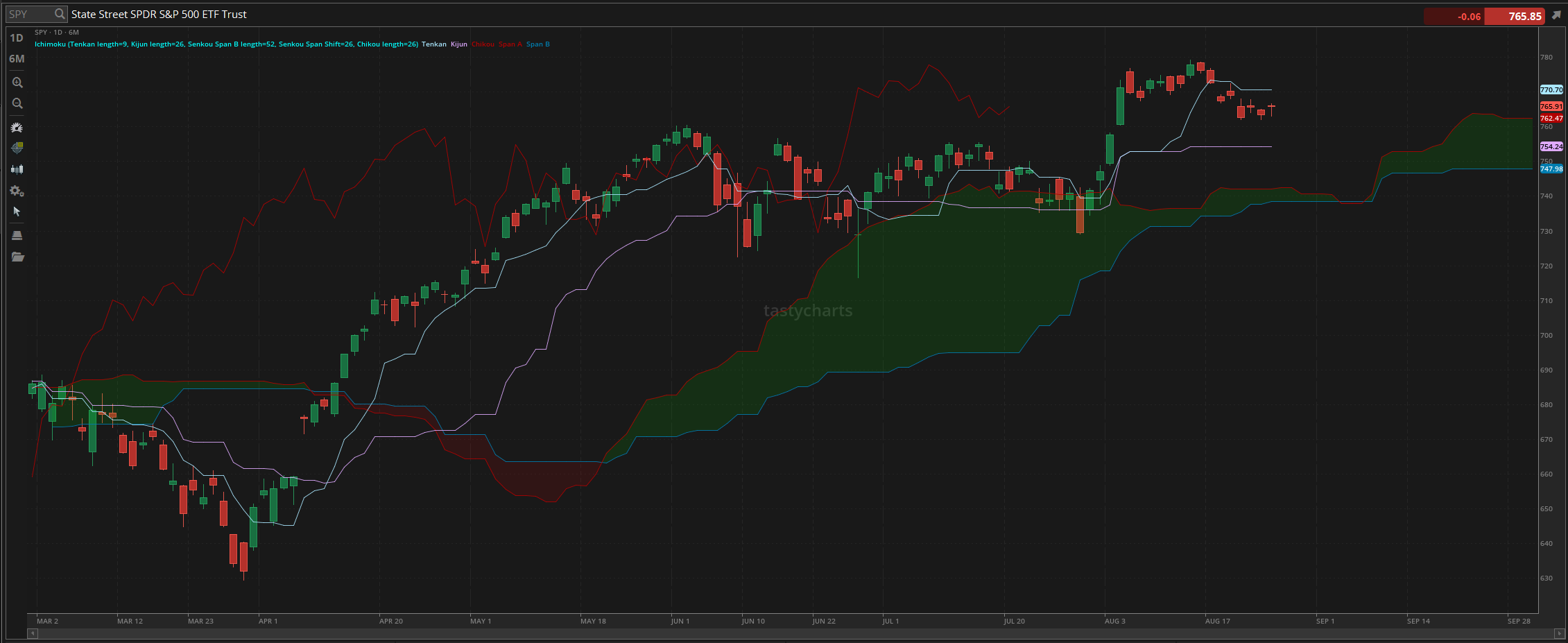Viewport: 1568px width, 643px height.
Task: Click the MAY 18 date axis label
Action: (593, 621)
